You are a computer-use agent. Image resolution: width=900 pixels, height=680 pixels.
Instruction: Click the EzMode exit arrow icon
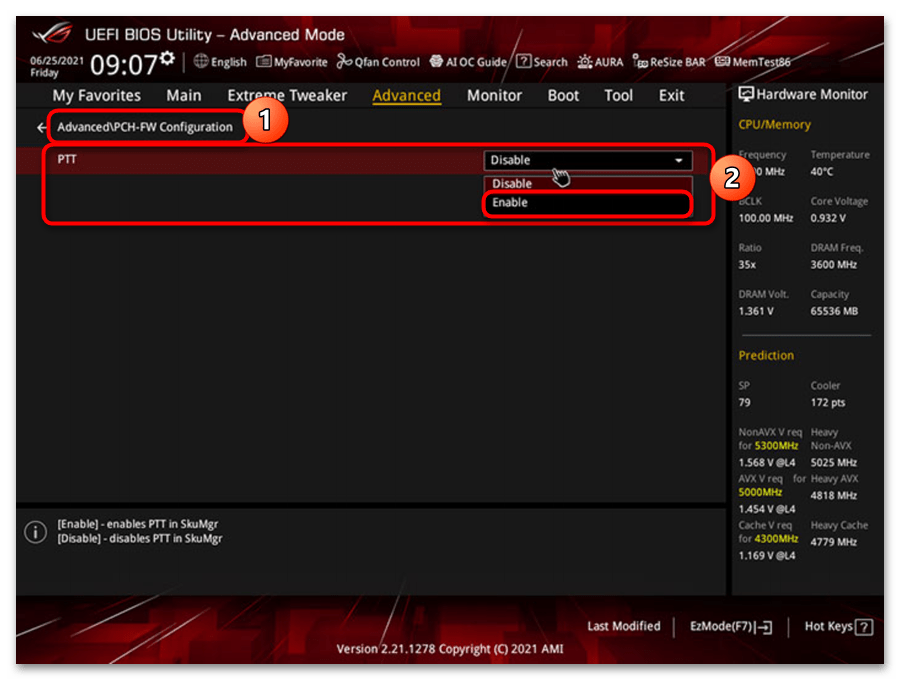pos(763,627)
